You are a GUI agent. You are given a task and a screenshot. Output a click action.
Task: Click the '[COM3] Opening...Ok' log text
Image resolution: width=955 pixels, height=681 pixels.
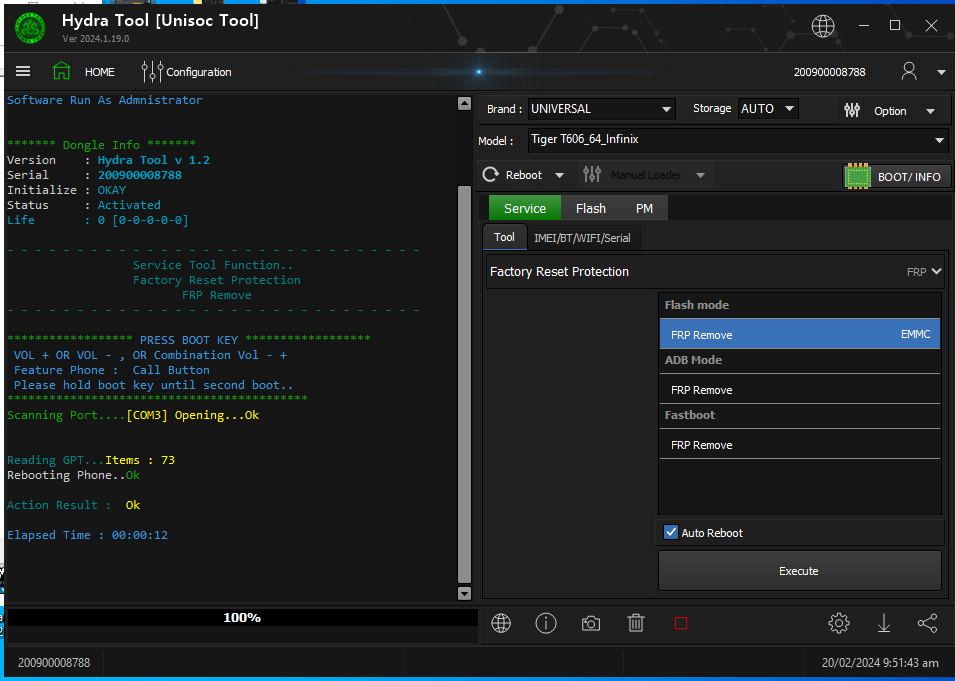(x=192, y=415)
